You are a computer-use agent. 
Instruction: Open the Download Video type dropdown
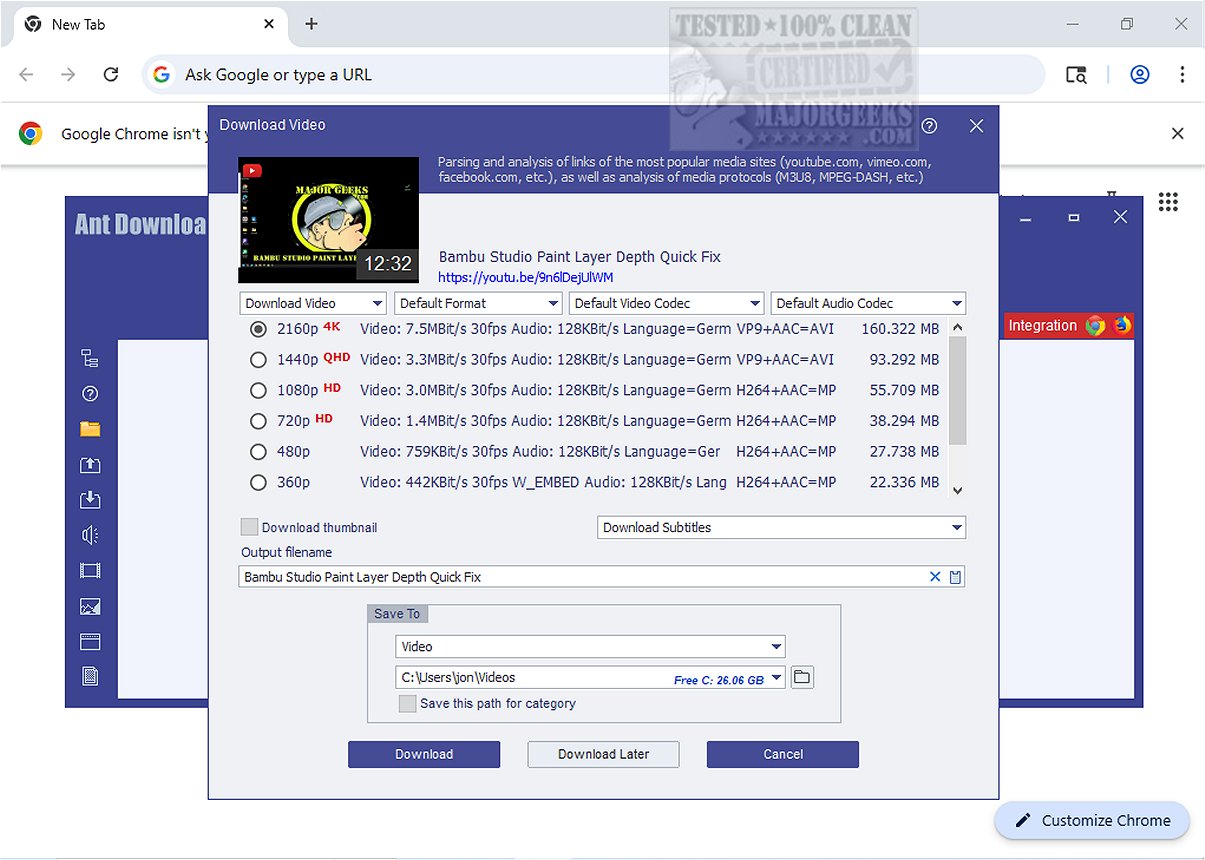pos(314,303)
